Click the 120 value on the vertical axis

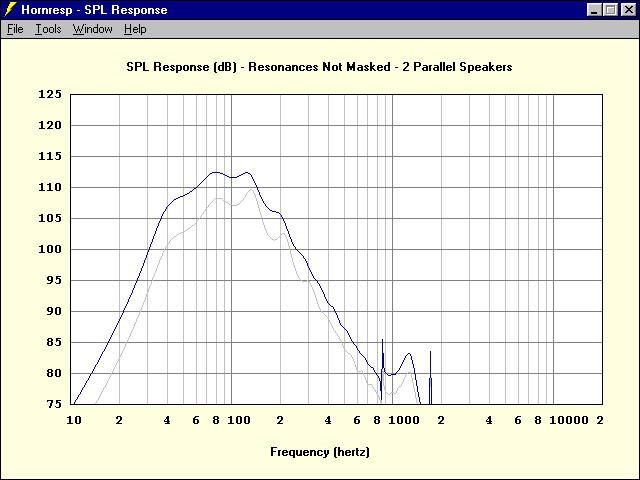(50, 125)
